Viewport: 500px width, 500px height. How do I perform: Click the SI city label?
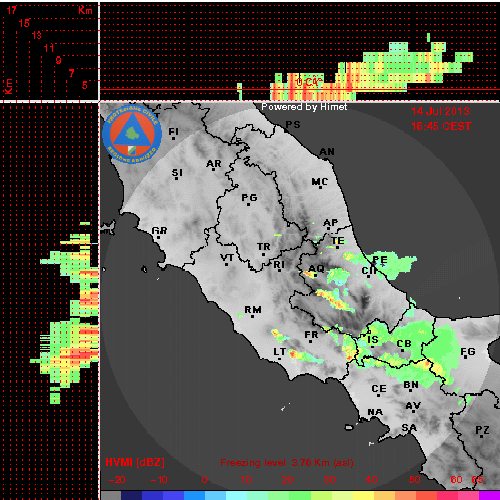coord(177,173)
